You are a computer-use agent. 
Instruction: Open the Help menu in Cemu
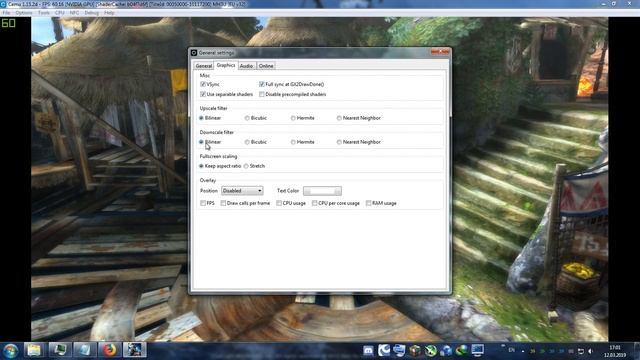point(109,13)
